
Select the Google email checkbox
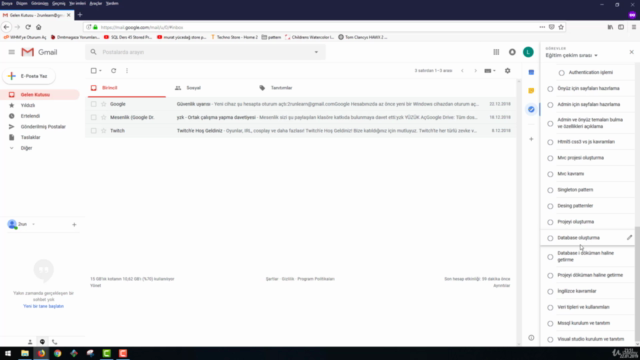click(93, 104)
